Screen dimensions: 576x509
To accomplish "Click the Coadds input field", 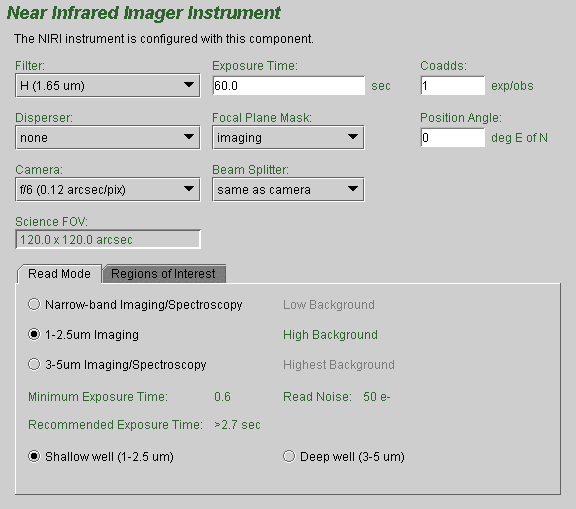I will (x=453, y=86).
